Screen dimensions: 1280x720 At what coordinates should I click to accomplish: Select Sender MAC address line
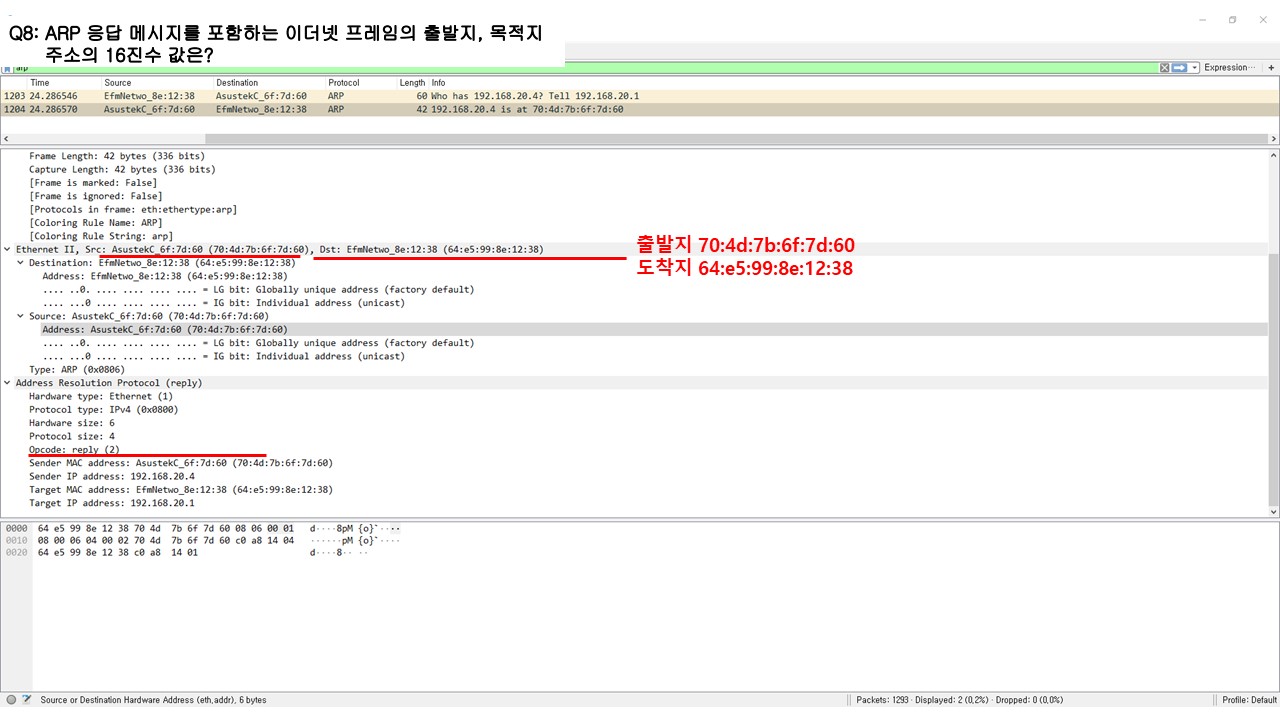tap(181, 463)
